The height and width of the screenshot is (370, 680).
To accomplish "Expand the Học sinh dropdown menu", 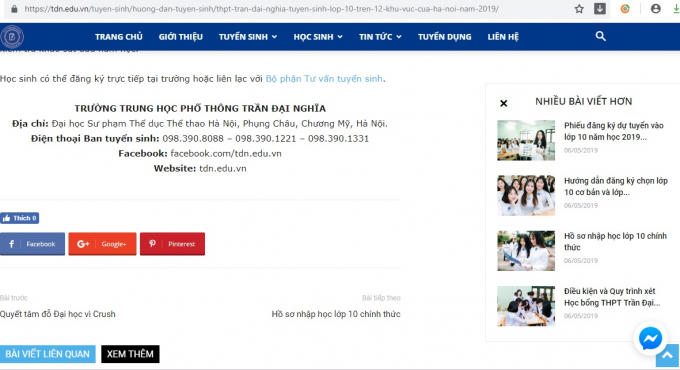I will coord(318,37).
